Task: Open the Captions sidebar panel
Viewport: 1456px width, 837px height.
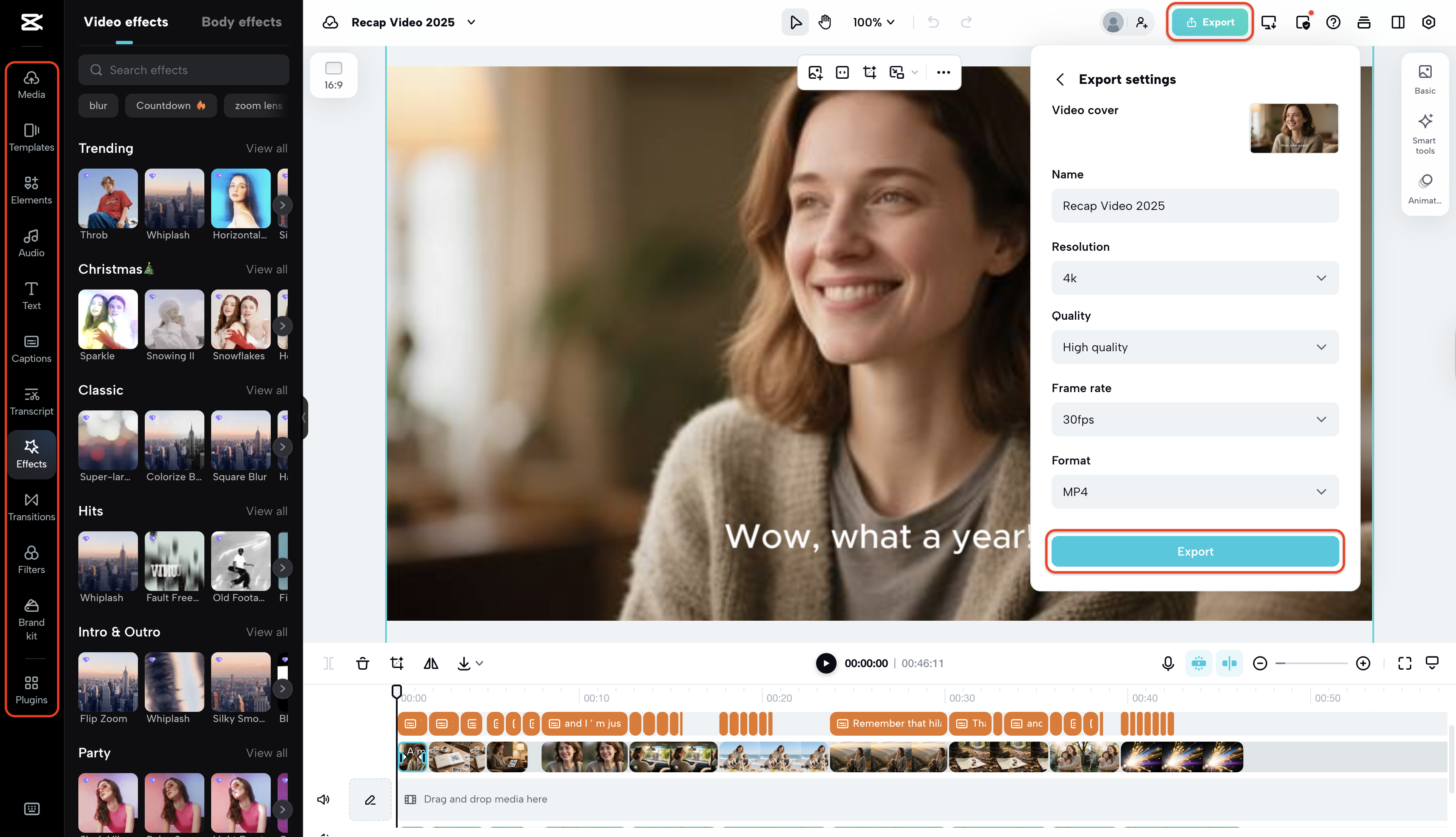Action: pos(31,348)
